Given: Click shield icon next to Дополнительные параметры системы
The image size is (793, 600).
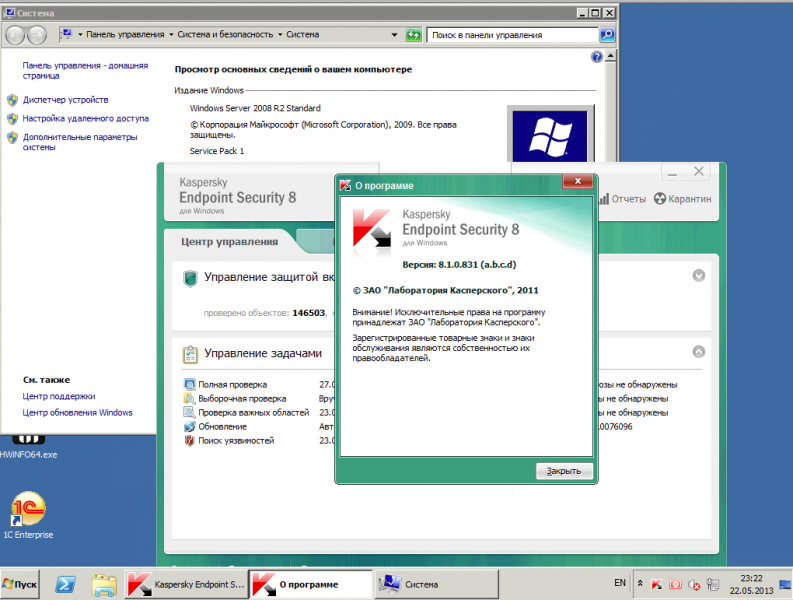Looking at the screenshot, I should (x=13, y=138).
